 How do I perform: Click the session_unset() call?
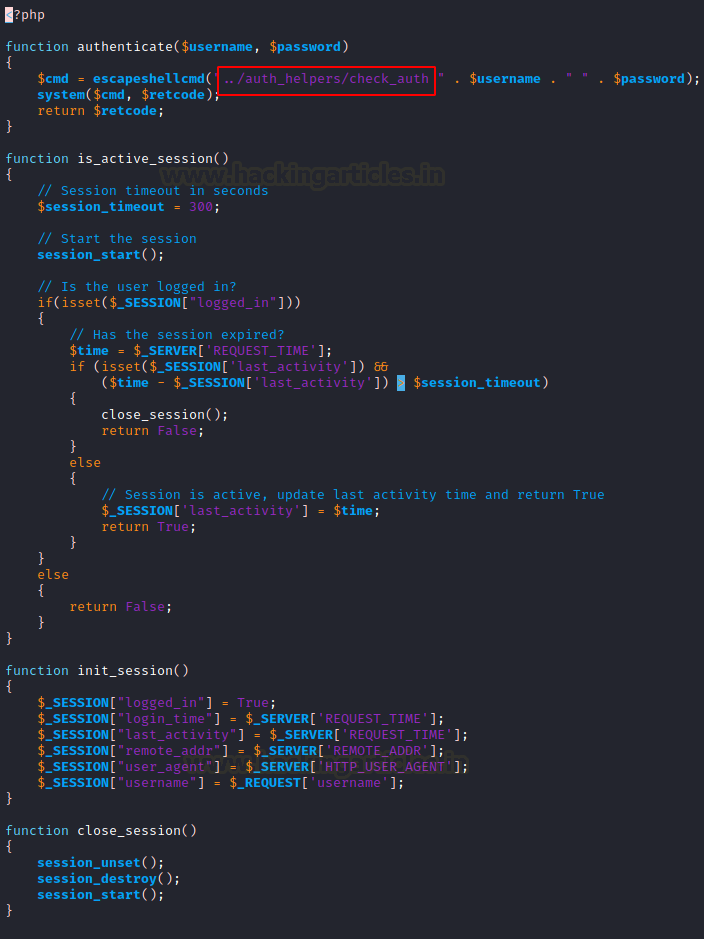coord(100,862)
